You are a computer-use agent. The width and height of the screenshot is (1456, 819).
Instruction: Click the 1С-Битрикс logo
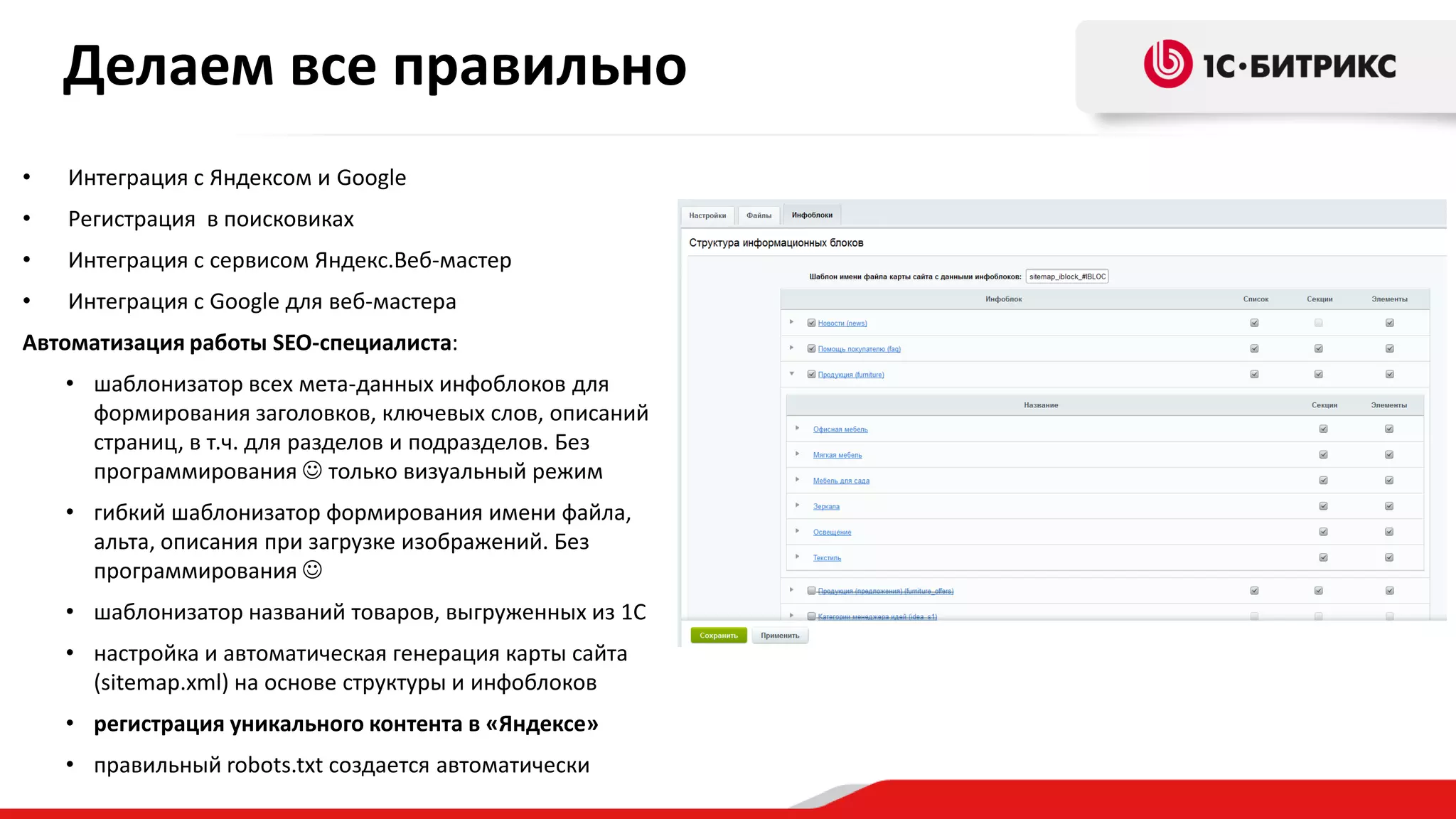(1270, 65)
